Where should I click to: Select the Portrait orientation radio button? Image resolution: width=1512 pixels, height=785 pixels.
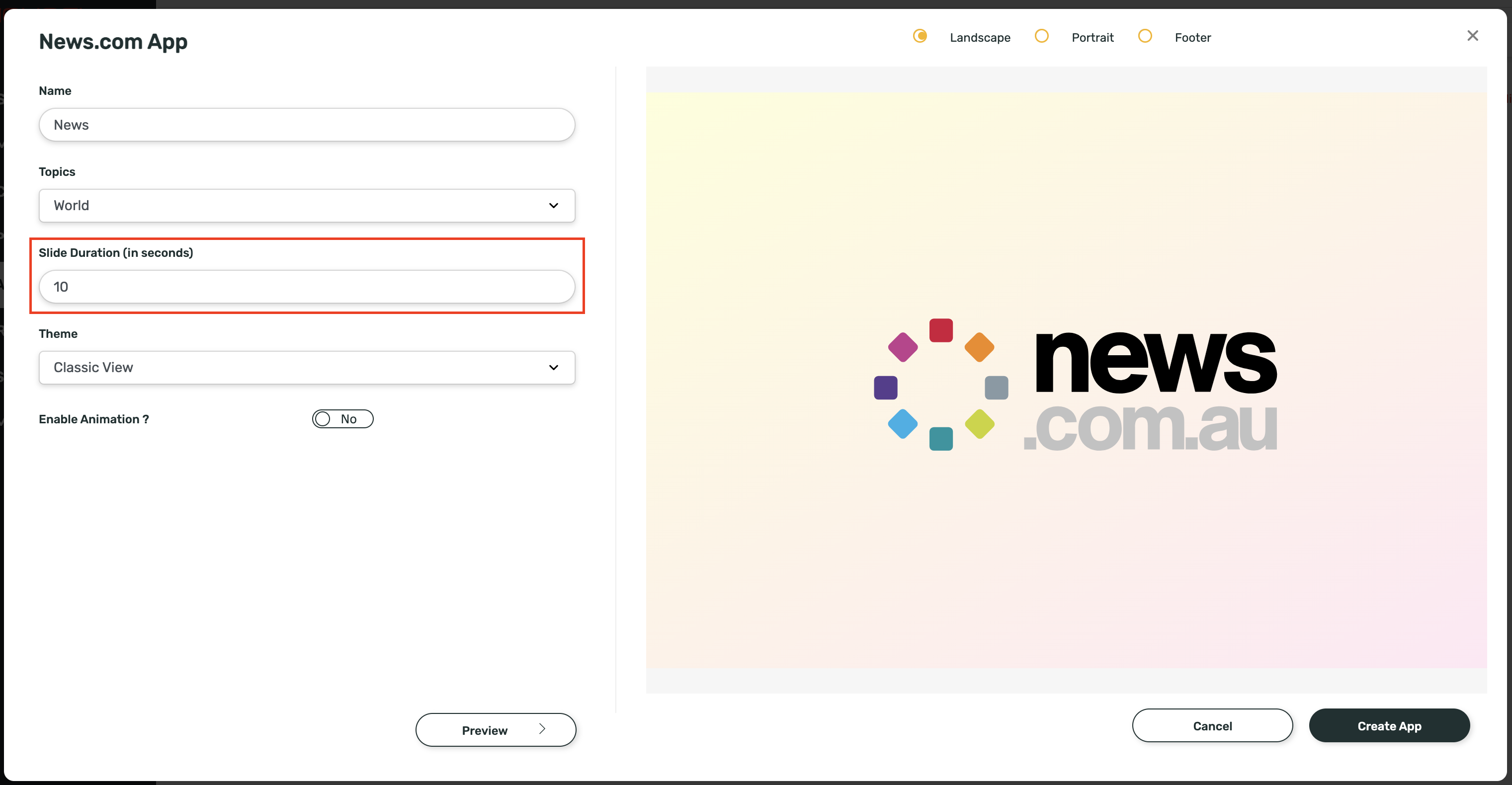[x=1041, y=36]
